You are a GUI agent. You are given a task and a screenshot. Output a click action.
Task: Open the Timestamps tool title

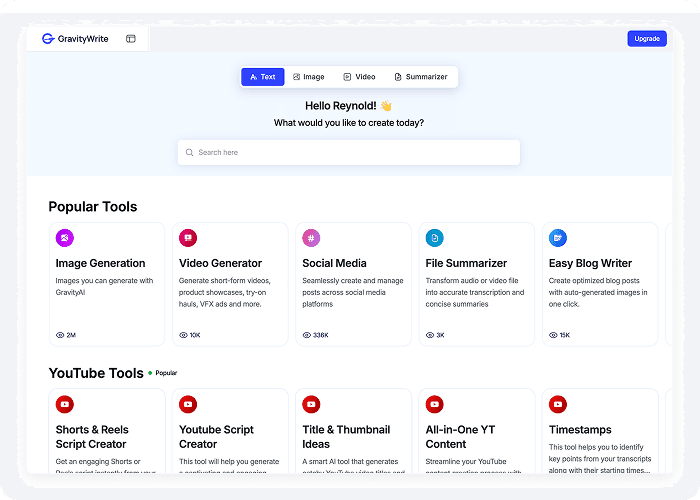click(580, 430)
